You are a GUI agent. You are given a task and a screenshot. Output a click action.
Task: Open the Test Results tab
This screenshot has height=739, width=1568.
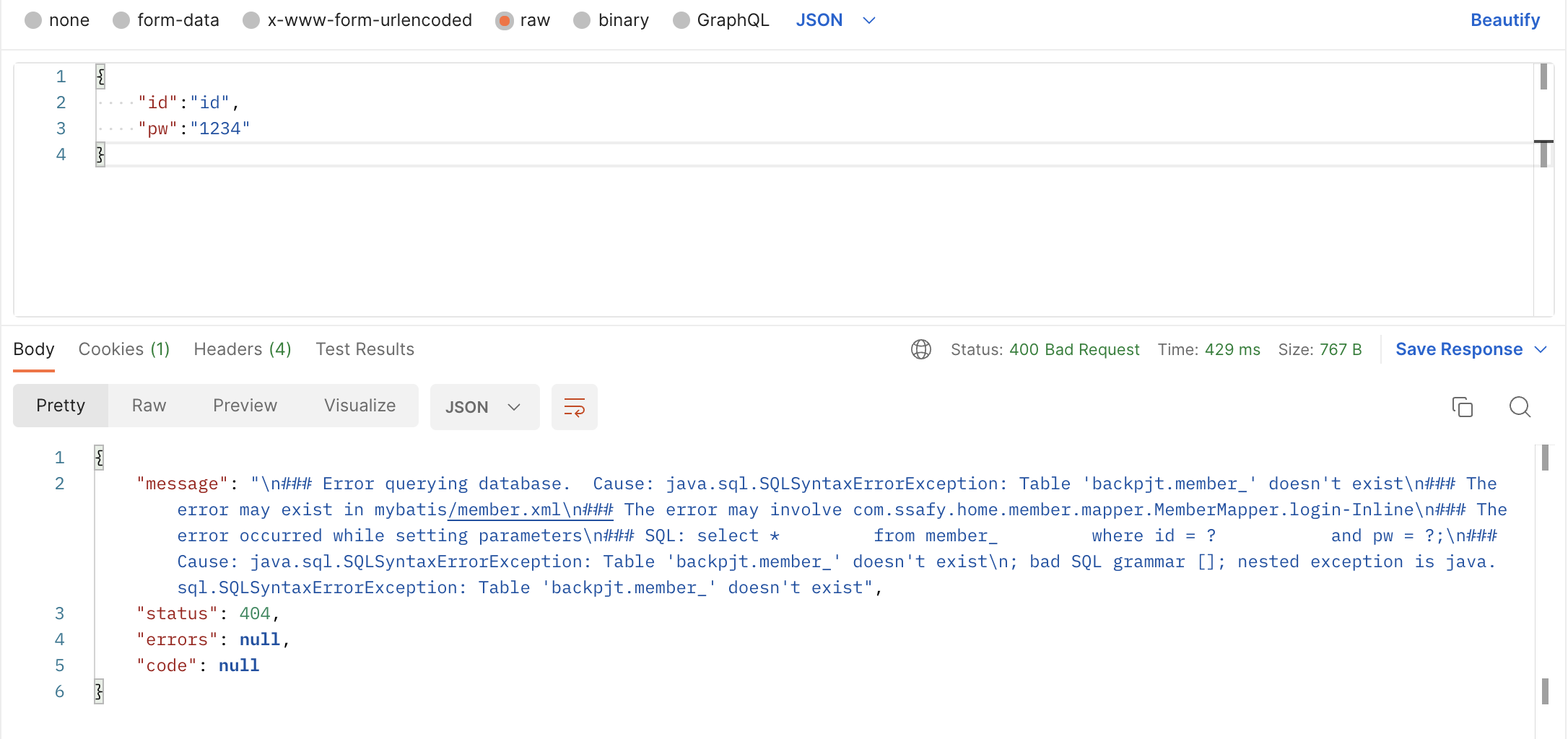point(365,349)
